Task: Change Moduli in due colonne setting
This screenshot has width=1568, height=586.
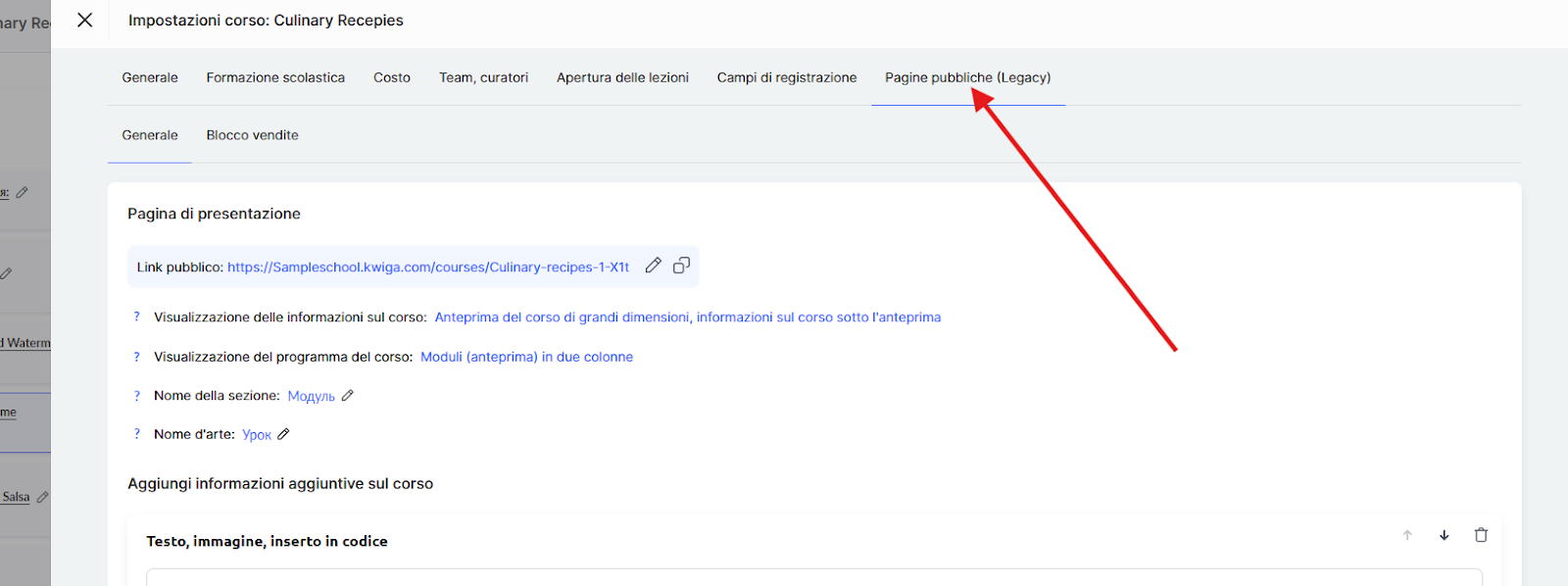Action: (x=526, y=357)
